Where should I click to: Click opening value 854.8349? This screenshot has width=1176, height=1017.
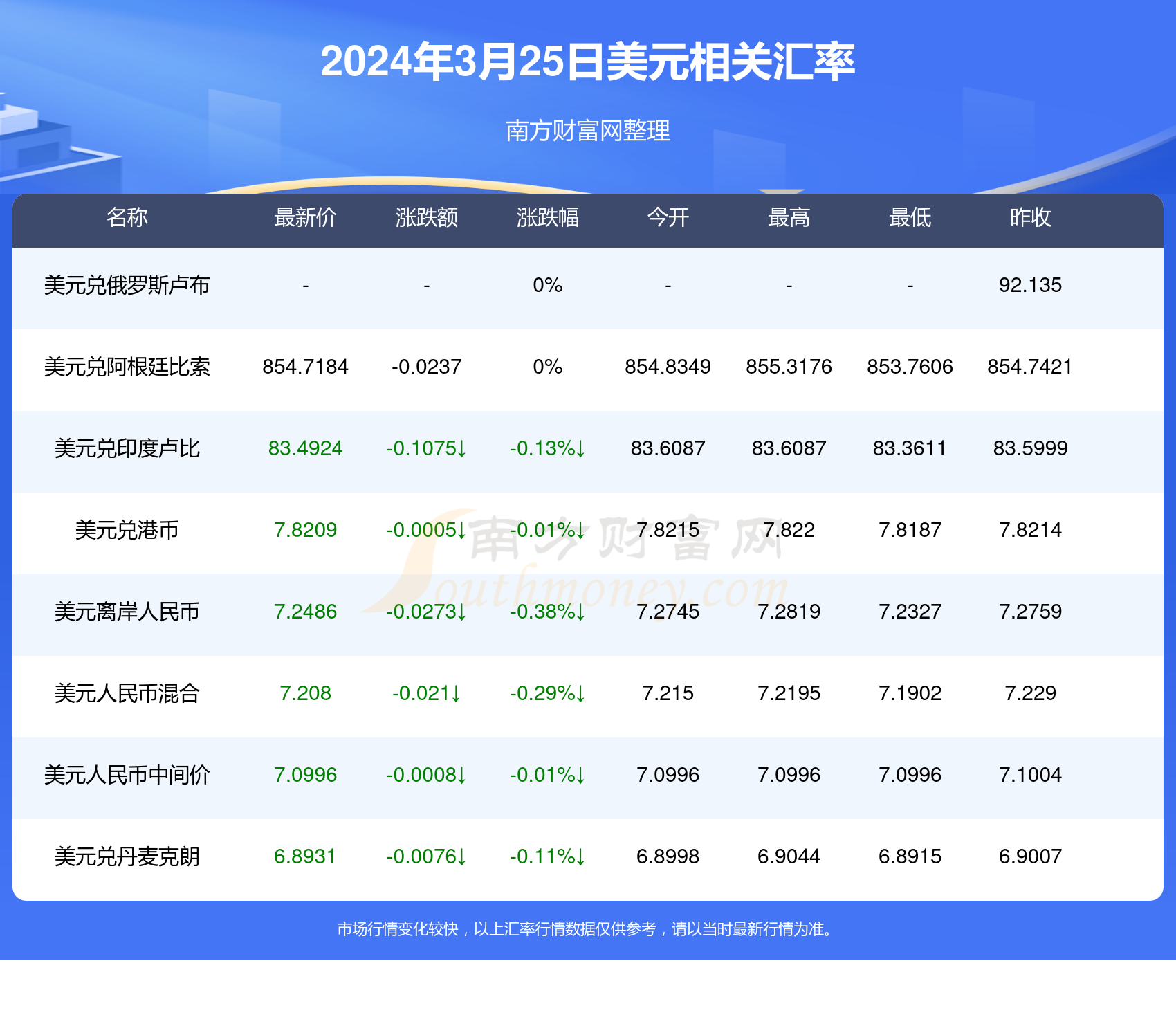[x=668, y=367]
